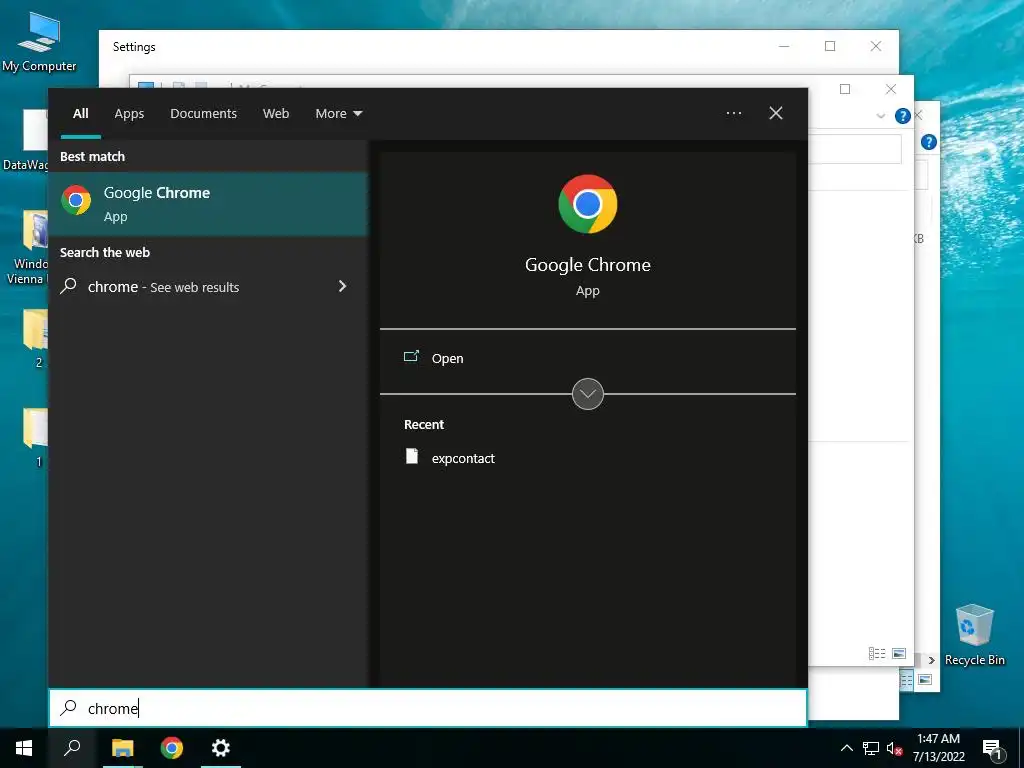Click the taskbar search magnifier icon

[72, 748]
